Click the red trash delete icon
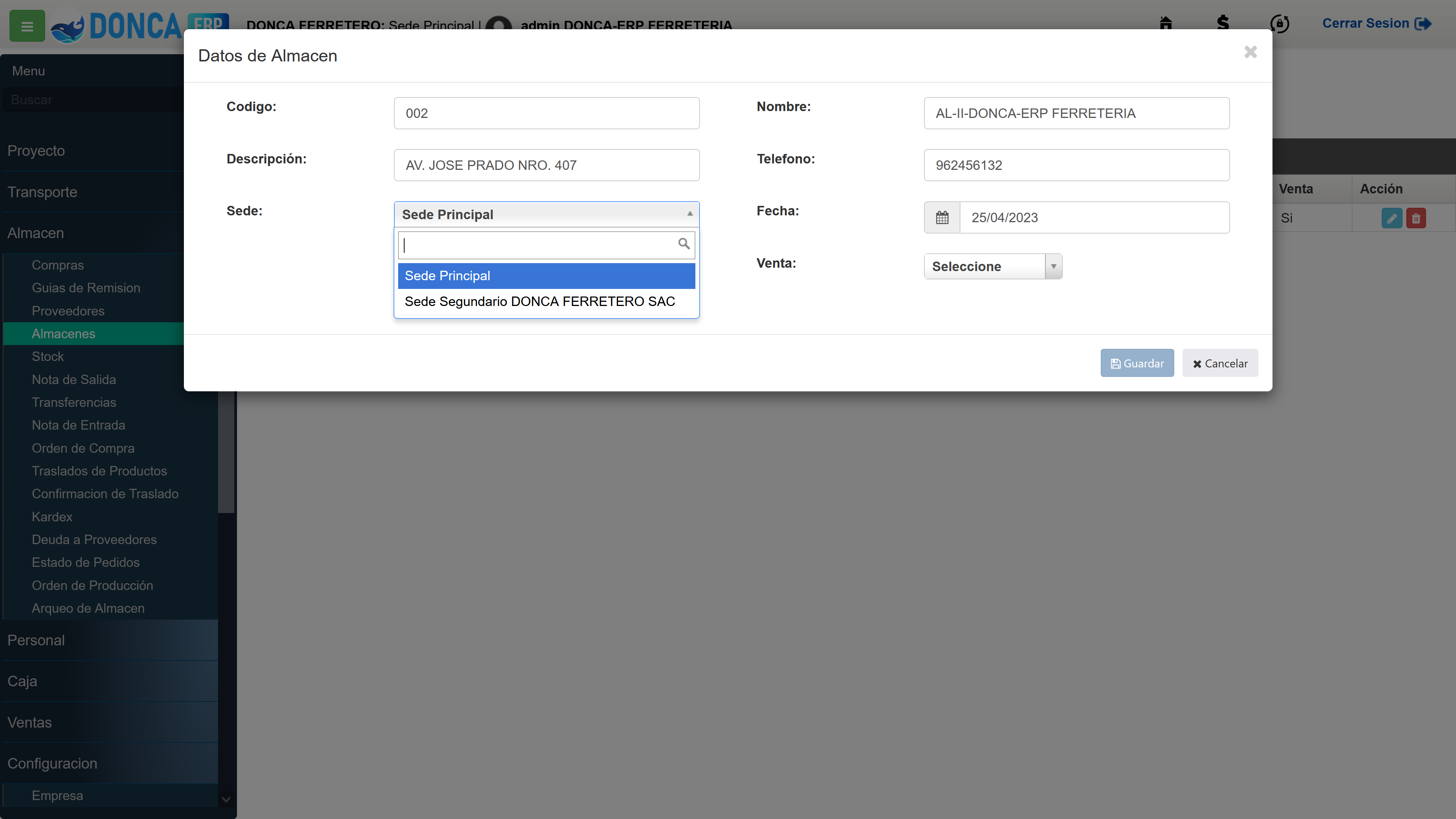 (1416, 218)
